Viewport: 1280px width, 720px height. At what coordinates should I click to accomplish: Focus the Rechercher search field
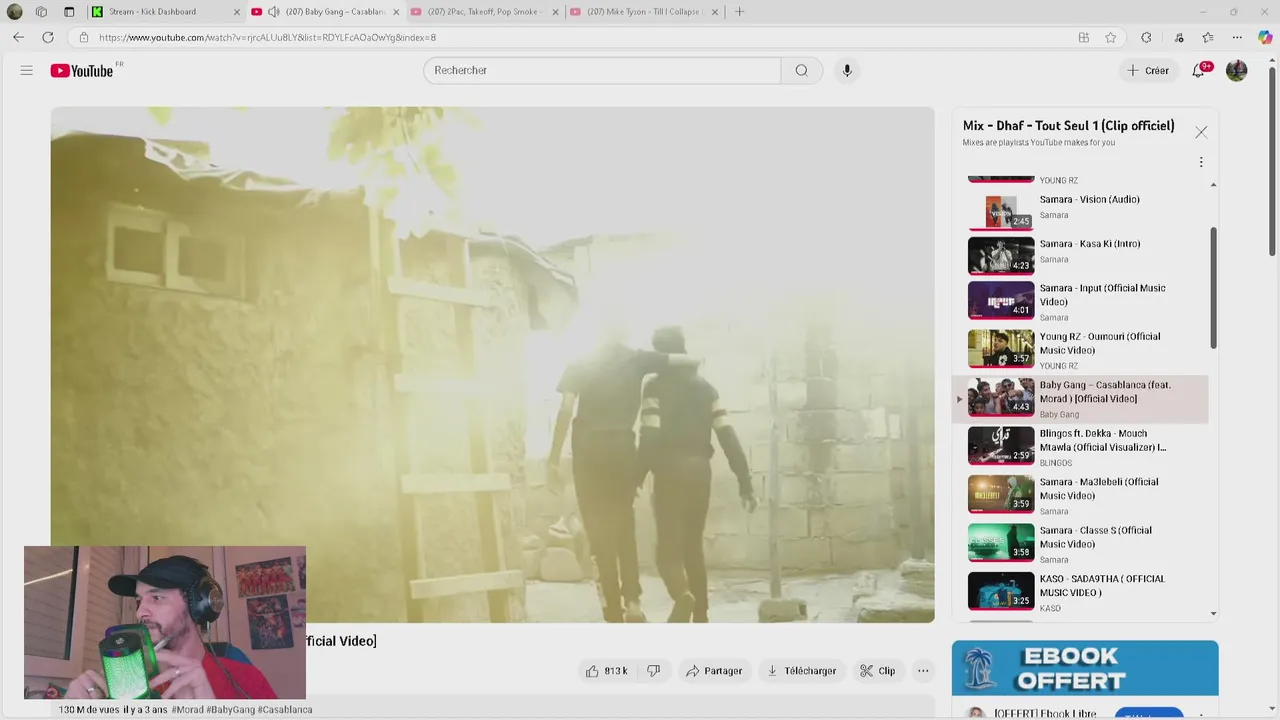point(602,70)
